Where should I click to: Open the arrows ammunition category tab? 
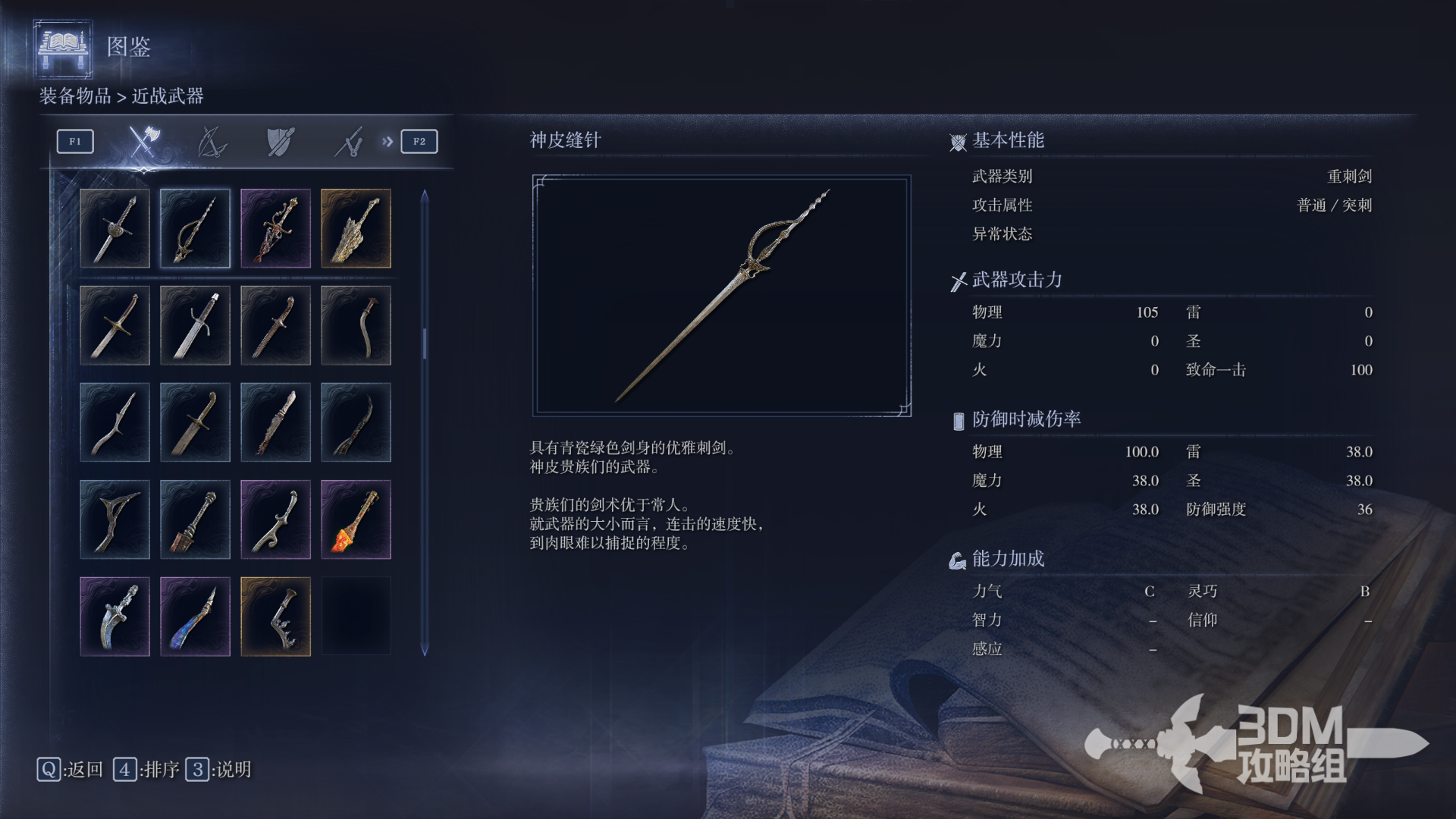tap(350, 141)
